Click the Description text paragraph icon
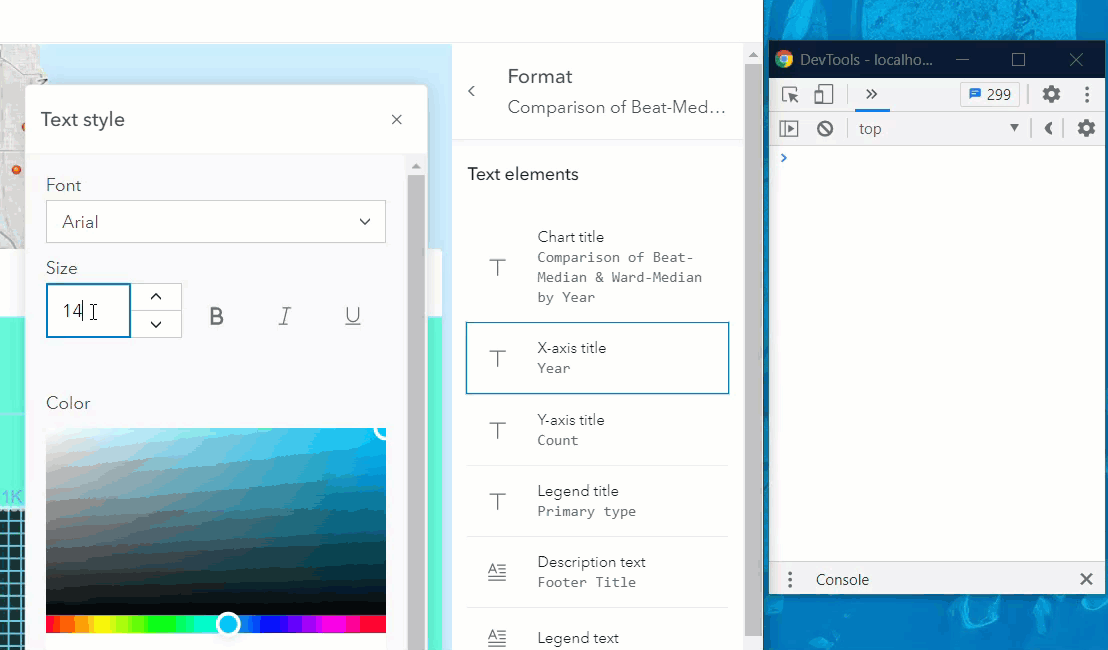Screen dimensions: 1108x650 pyautogui.click(x=497, y=572)
